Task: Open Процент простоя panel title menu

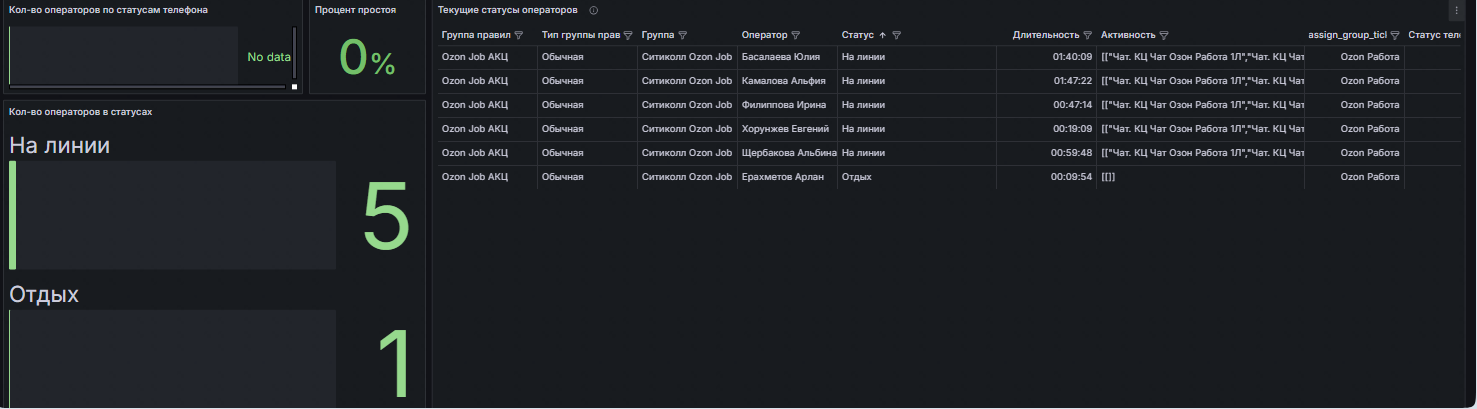Action: pyautogui.click(x=355, y=10)
